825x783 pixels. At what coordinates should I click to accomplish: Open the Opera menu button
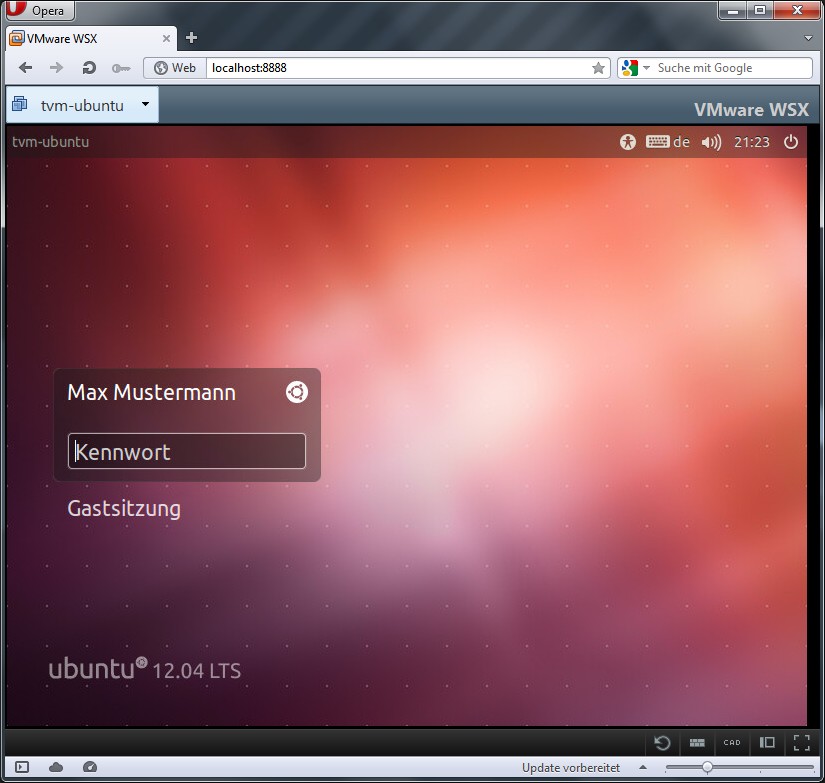(39, 10)
